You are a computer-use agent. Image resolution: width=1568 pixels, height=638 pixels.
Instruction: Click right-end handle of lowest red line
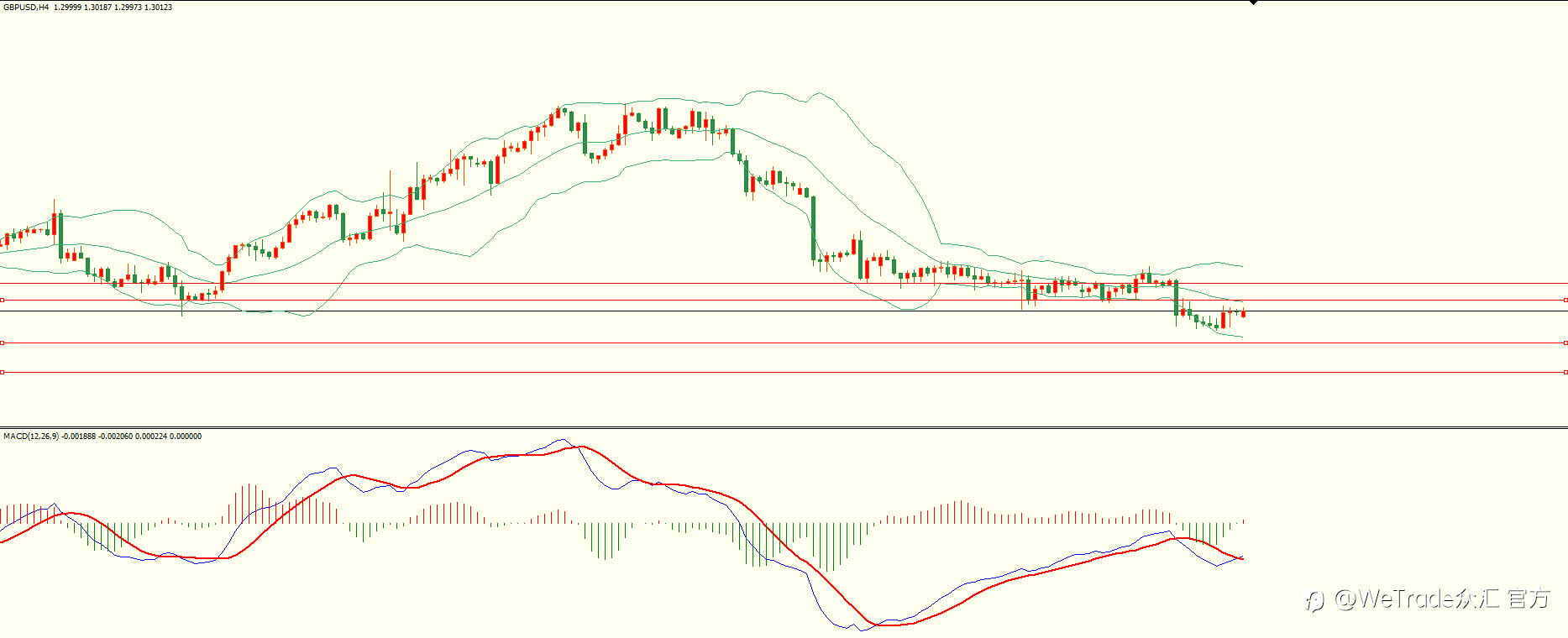[x=1565, y=372]
